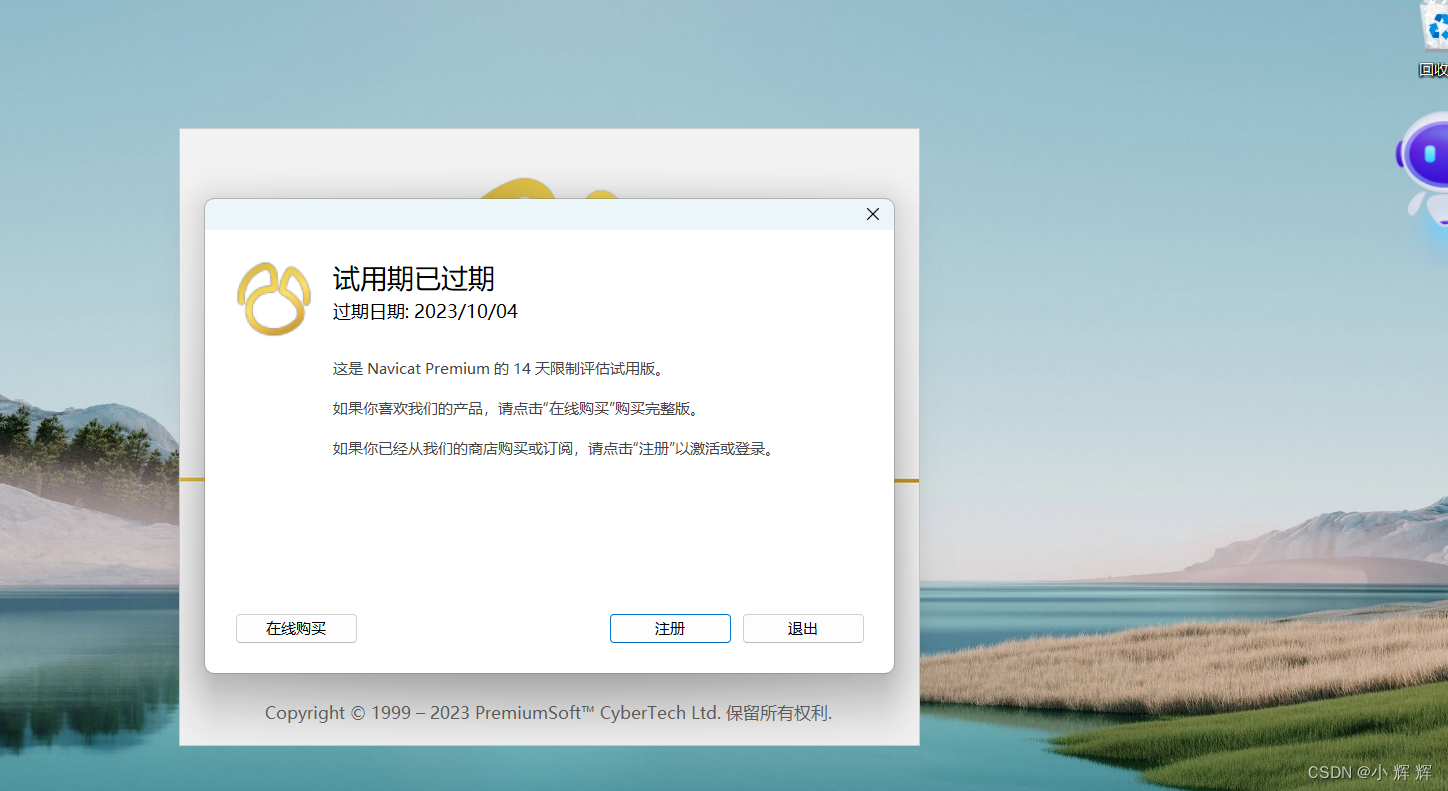Screen dimensions: 1448x791
Task: Open the Recycle Bin desktop icon
Action: pos(1434,40)
